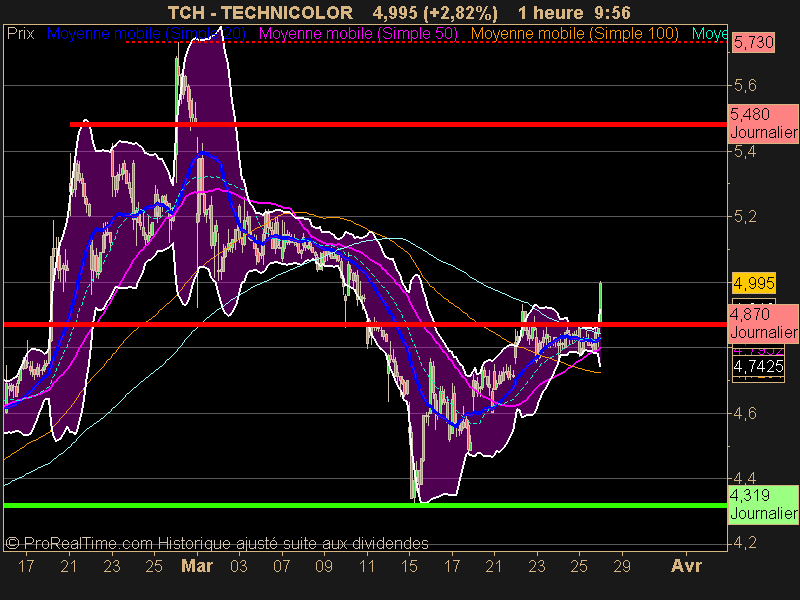800x600 pixels.
Task: Click the 'Mar' month label on date axis
Action: click(197, 566)
